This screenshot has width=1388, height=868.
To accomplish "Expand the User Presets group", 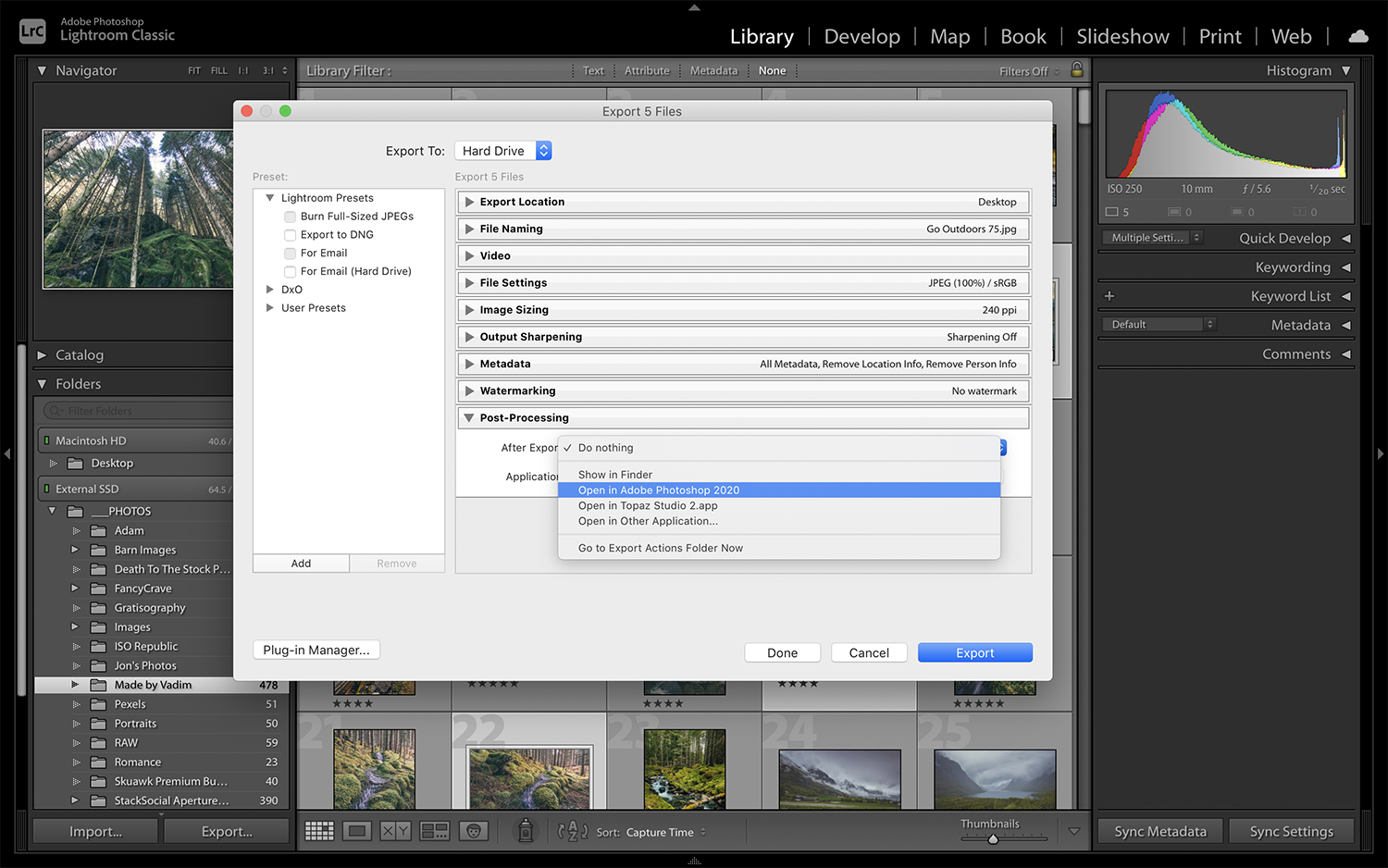I will [x=270, y=308].
